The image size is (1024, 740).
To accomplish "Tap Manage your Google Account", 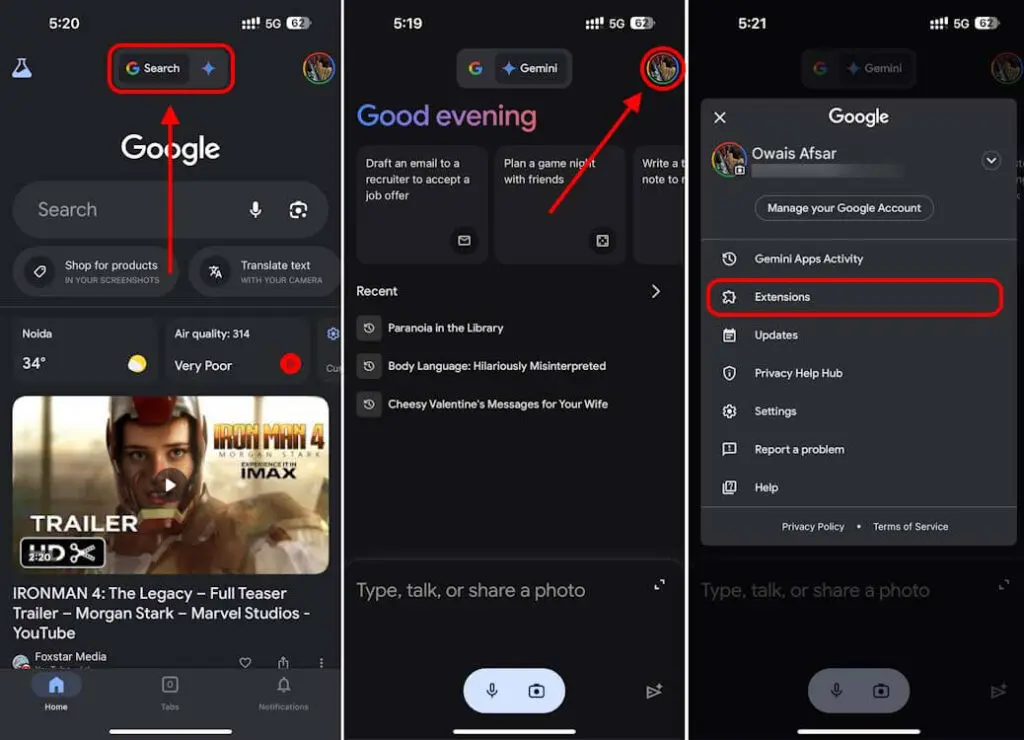I will pos(843,208).
